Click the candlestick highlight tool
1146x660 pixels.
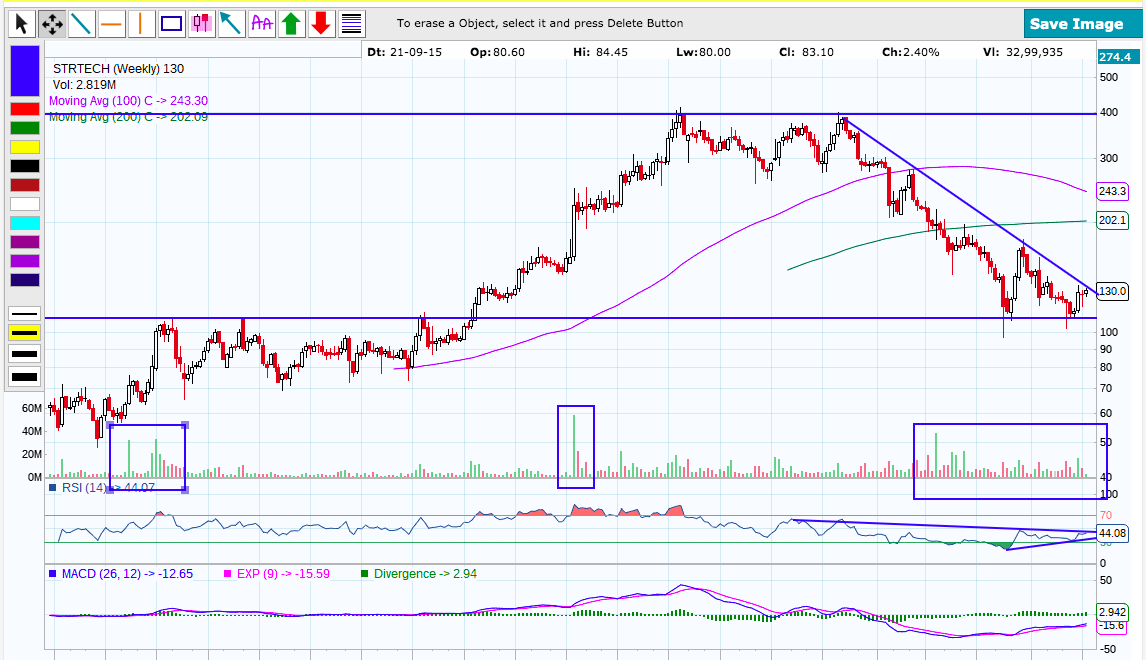pyautogui.click(x=201, y=24)
